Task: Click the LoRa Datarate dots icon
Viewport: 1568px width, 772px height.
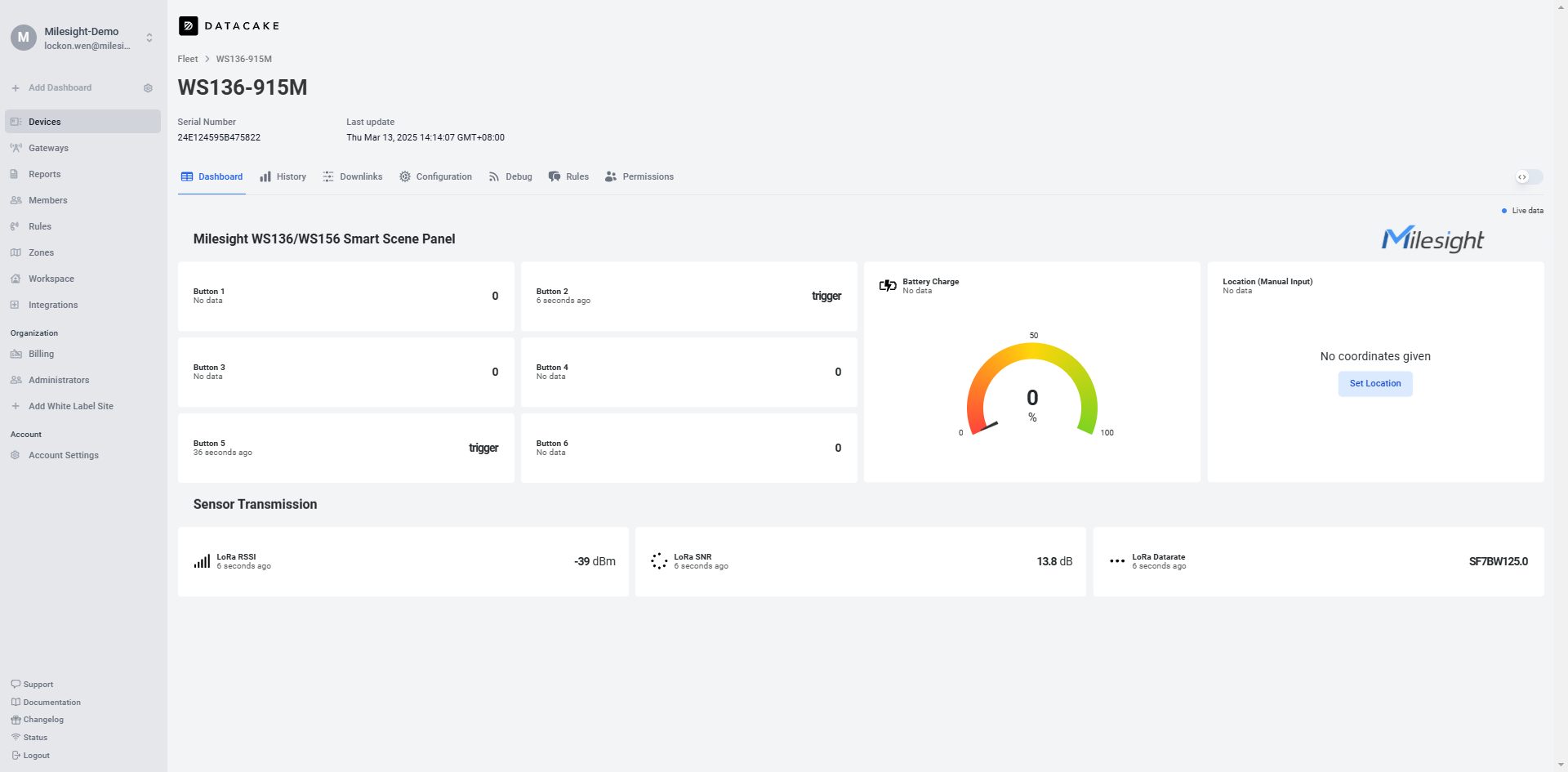Action: coord(1117,561)
